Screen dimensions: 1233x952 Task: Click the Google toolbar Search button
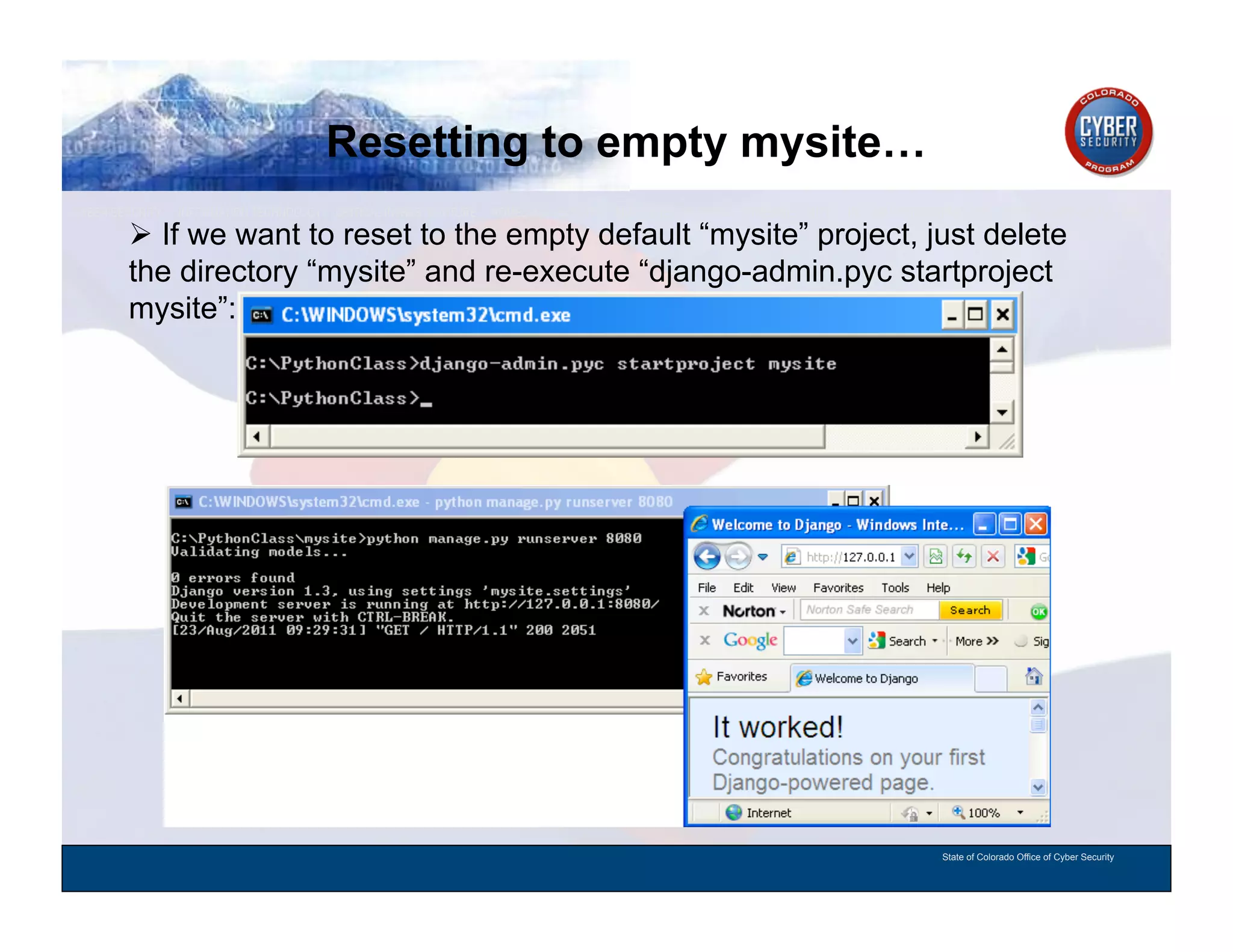click(897, 641)
